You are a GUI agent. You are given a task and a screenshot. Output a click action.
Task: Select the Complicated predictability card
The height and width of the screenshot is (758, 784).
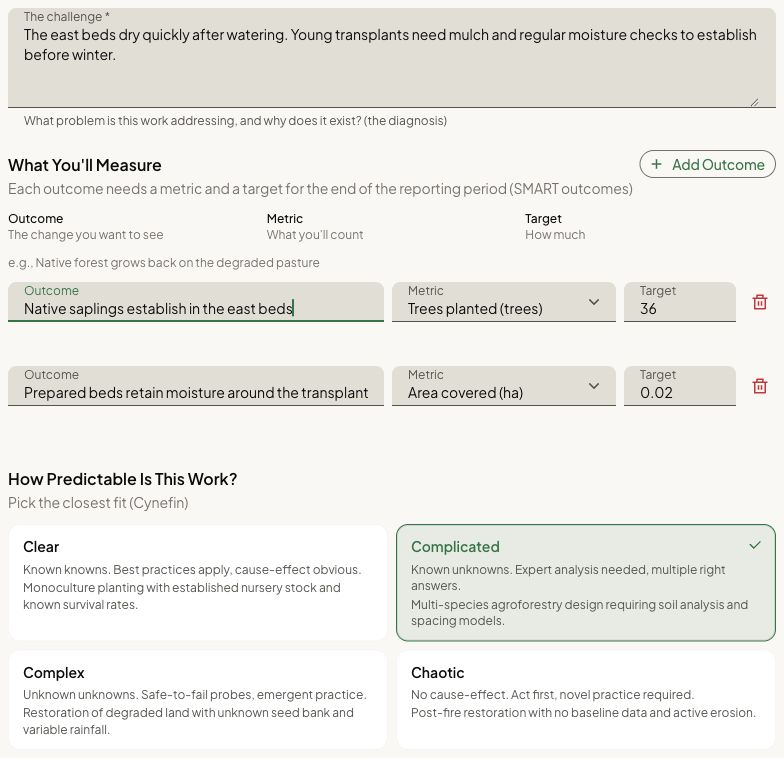[586, 582]
